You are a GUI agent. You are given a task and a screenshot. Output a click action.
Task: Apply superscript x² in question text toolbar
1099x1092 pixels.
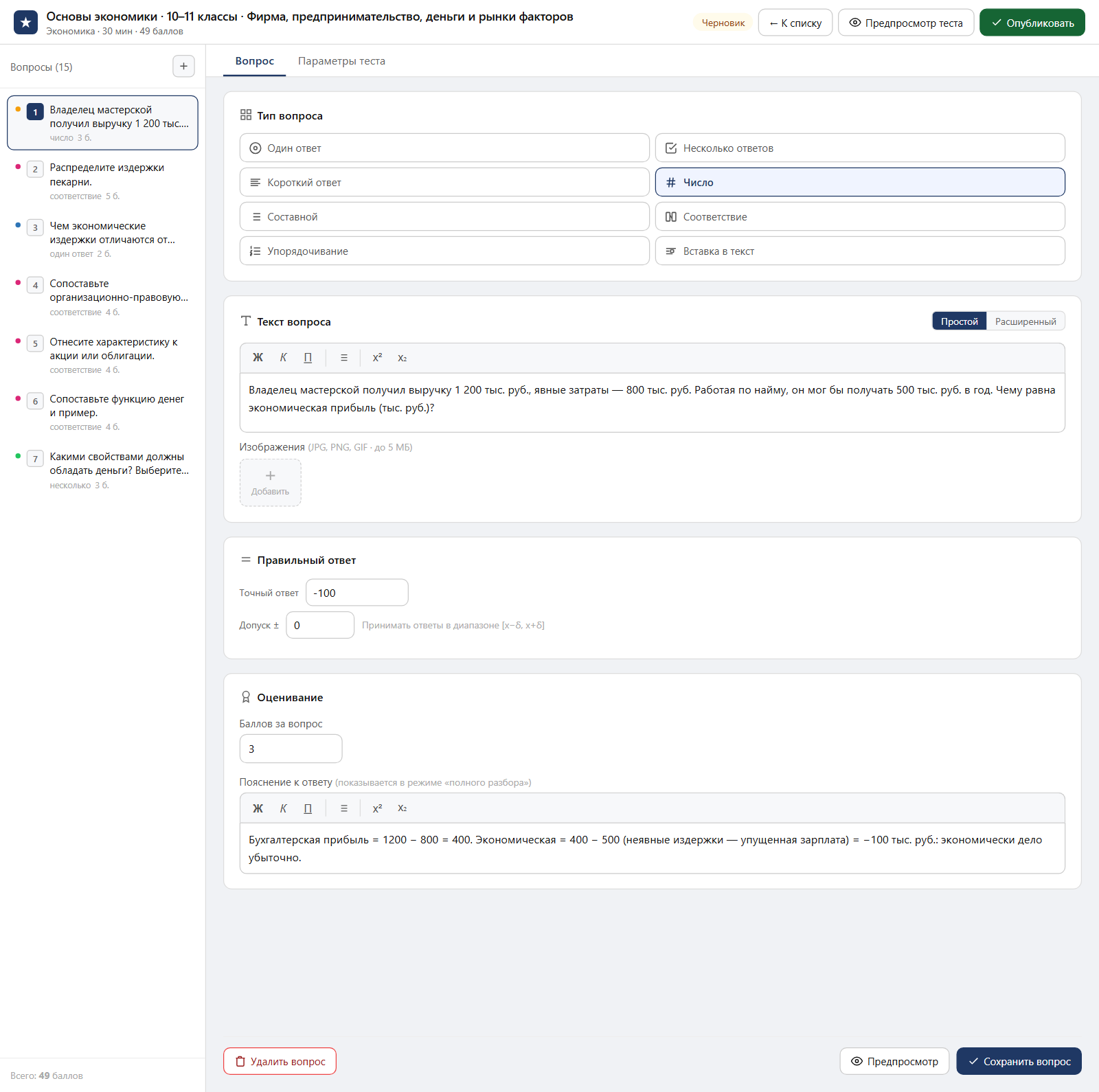pyautogui.click(x=377, y=358)
